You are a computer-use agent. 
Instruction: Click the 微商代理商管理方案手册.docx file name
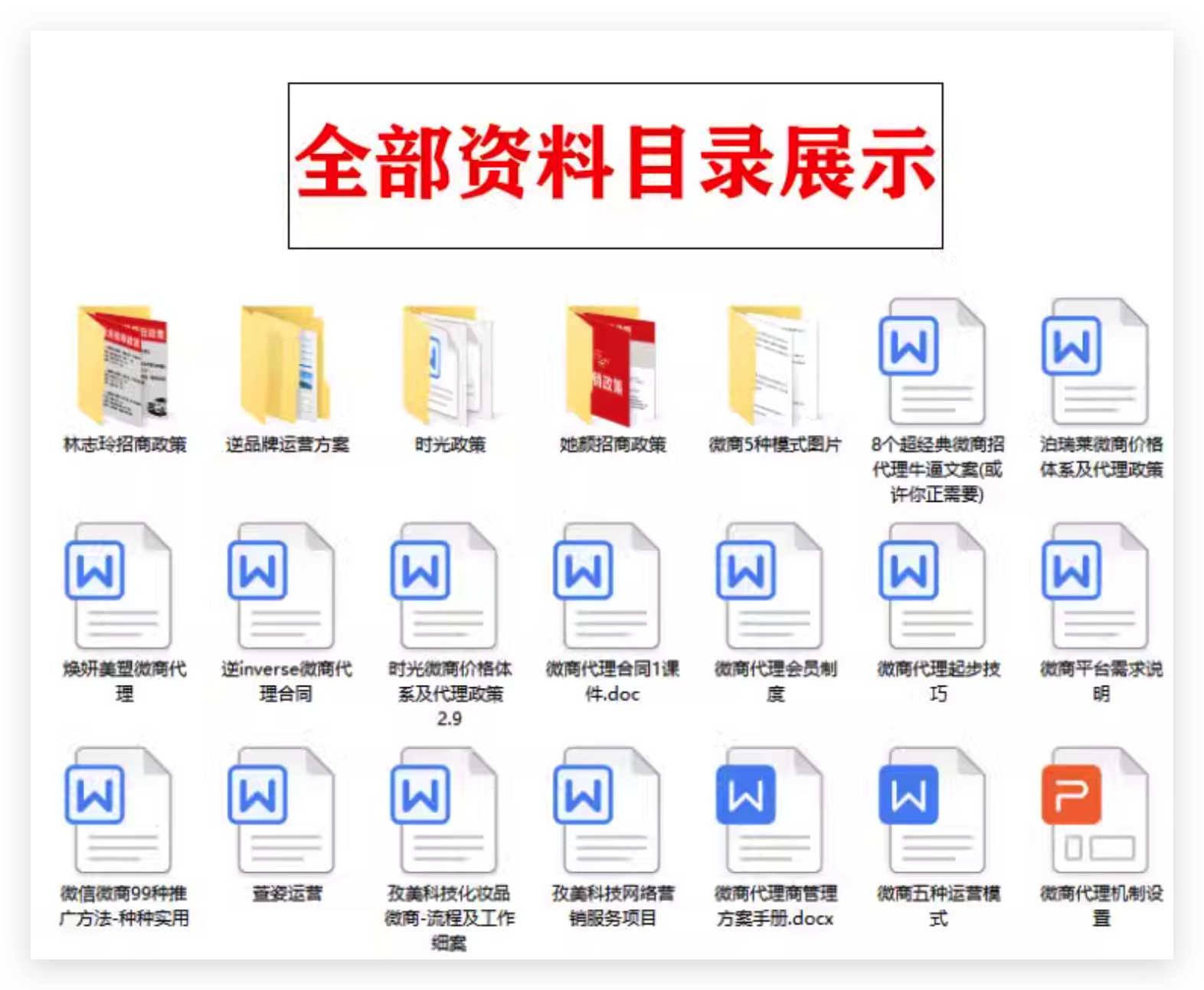pos(775,906)
